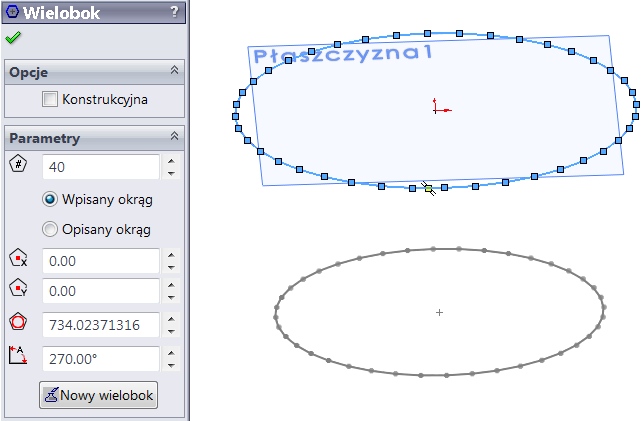Select the Wpisany okrąg radio option

(50, 200)
